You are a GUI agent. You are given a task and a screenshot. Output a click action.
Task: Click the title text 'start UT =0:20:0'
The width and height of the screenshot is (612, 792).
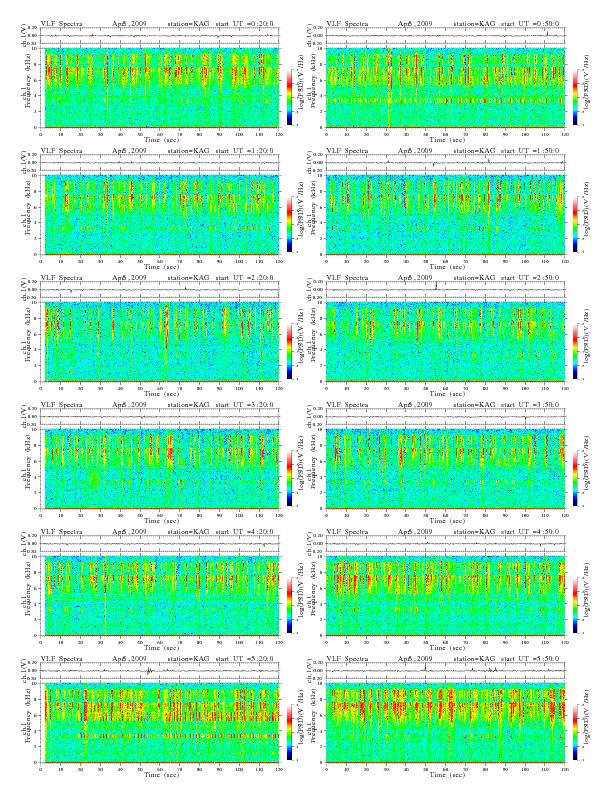(244, 23)
